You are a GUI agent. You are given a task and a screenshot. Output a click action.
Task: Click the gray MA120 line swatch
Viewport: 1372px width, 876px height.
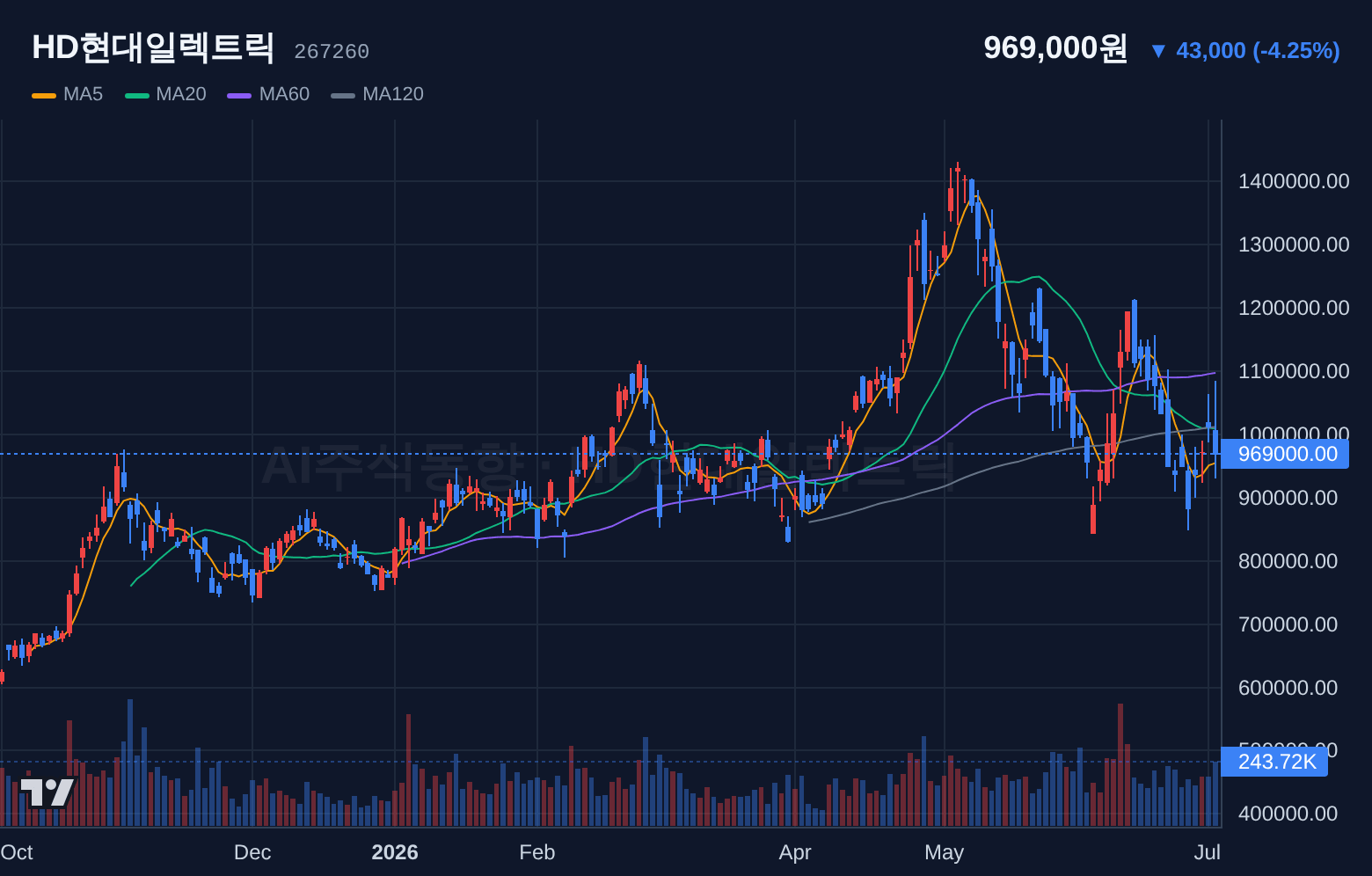pos(343,95)
